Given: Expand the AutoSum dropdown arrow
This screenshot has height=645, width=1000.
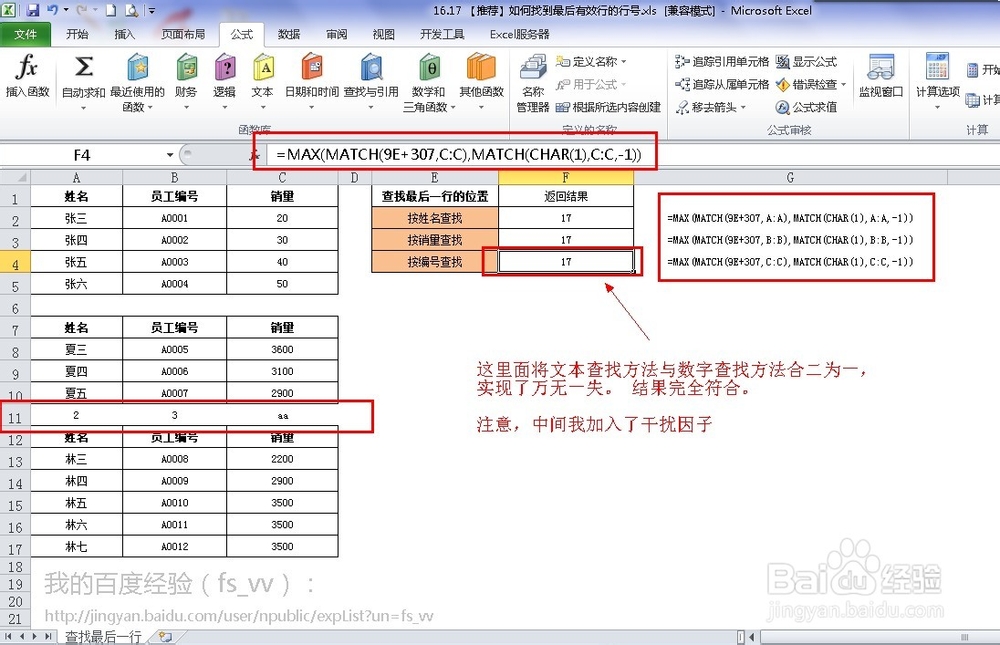Looking at the screenshot, I should [84, 107].
